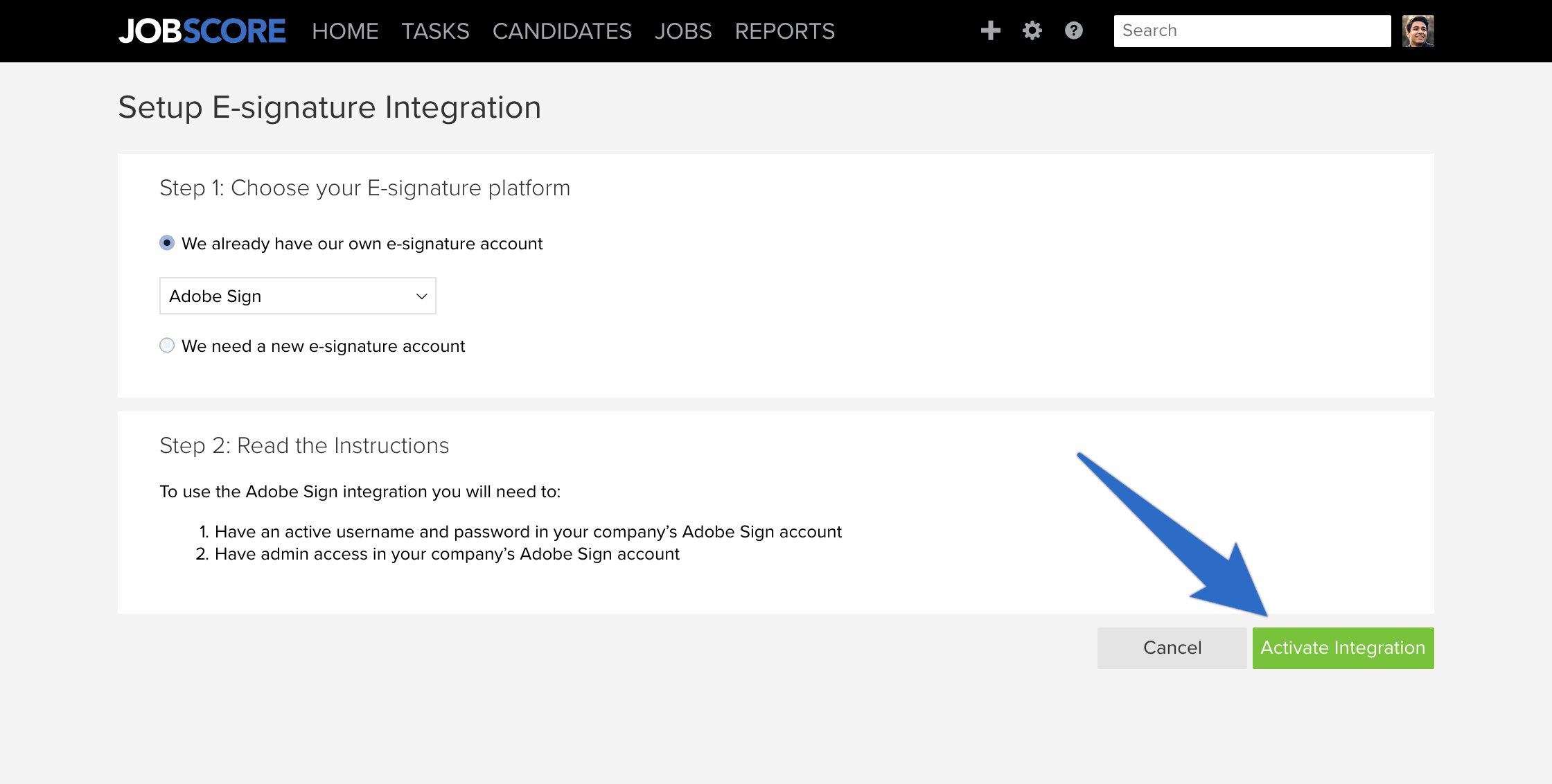Click the Cancel button

pos(1172,648)
